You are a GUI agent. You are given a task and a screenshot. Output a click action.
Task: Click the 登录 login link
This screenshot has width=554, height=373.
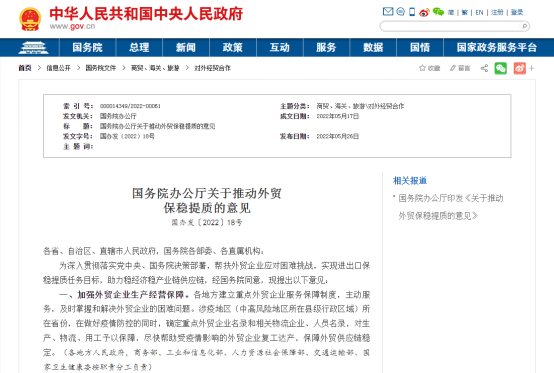coord(517,12)
